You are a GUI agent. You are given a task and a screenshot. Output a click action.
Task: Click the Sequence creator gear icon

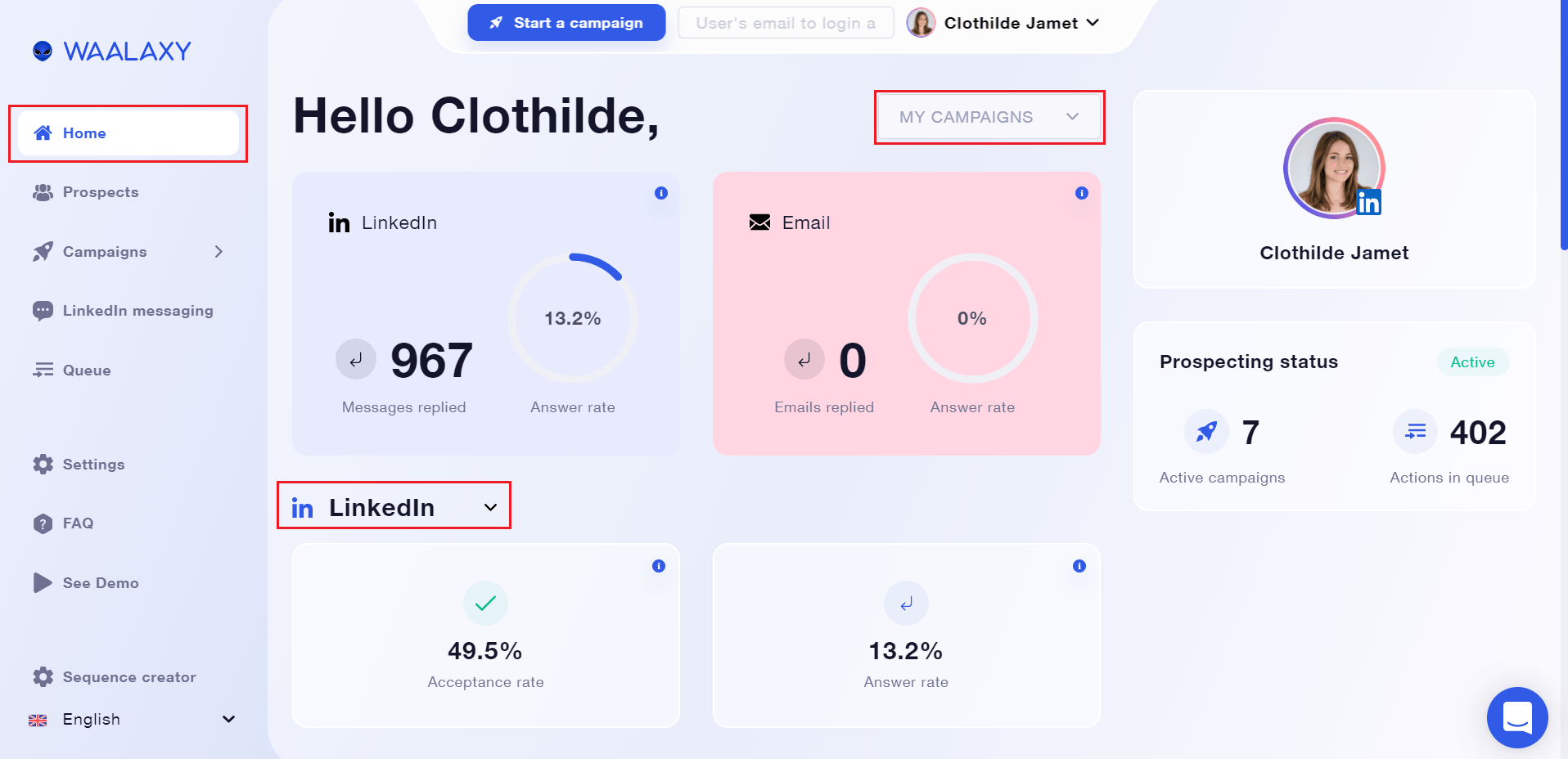click(43, 677)
